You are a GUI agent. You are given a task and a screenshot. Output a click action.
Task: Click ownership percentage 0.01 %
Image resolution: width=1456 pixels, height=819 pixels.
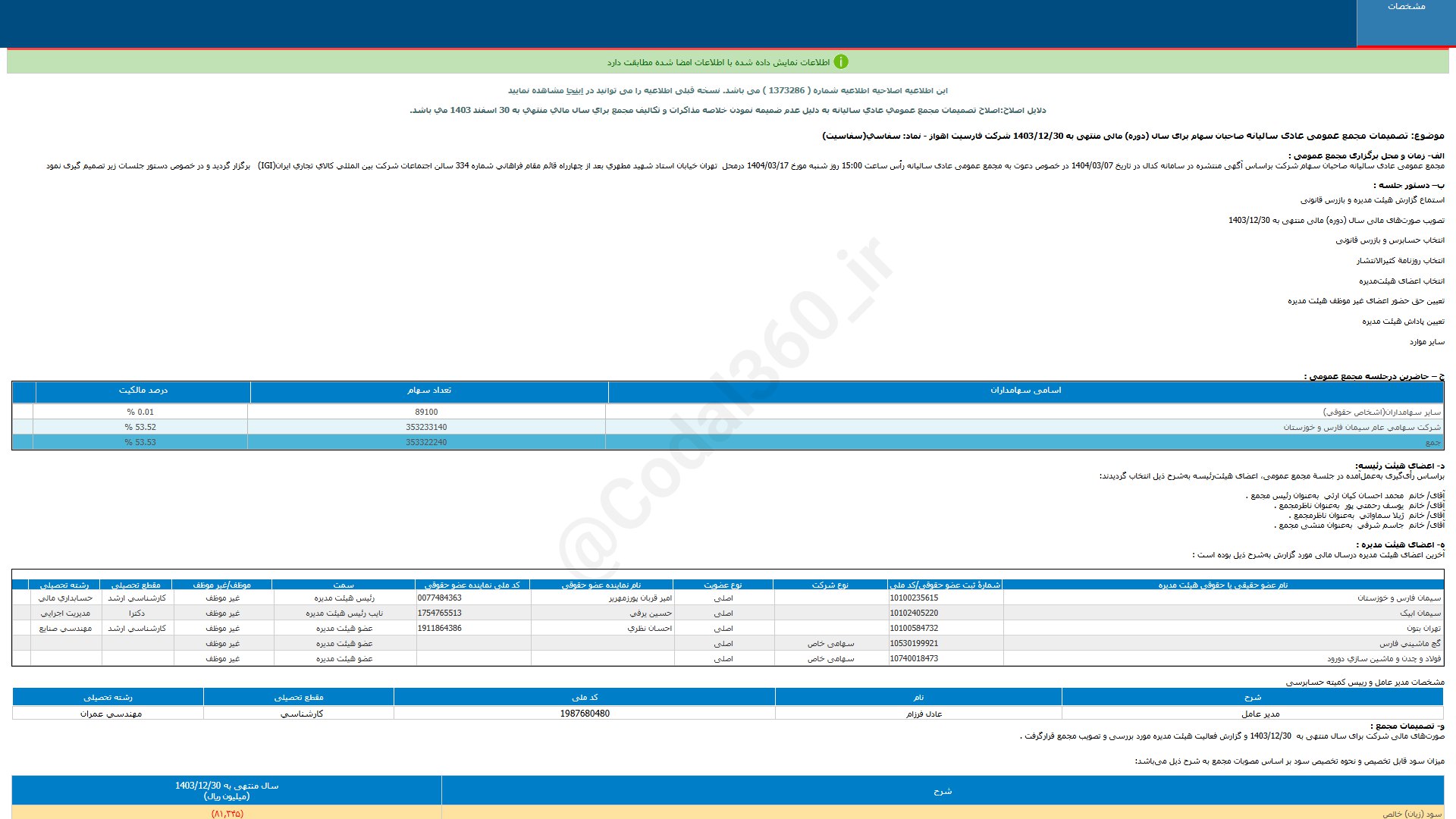[140, 412]
